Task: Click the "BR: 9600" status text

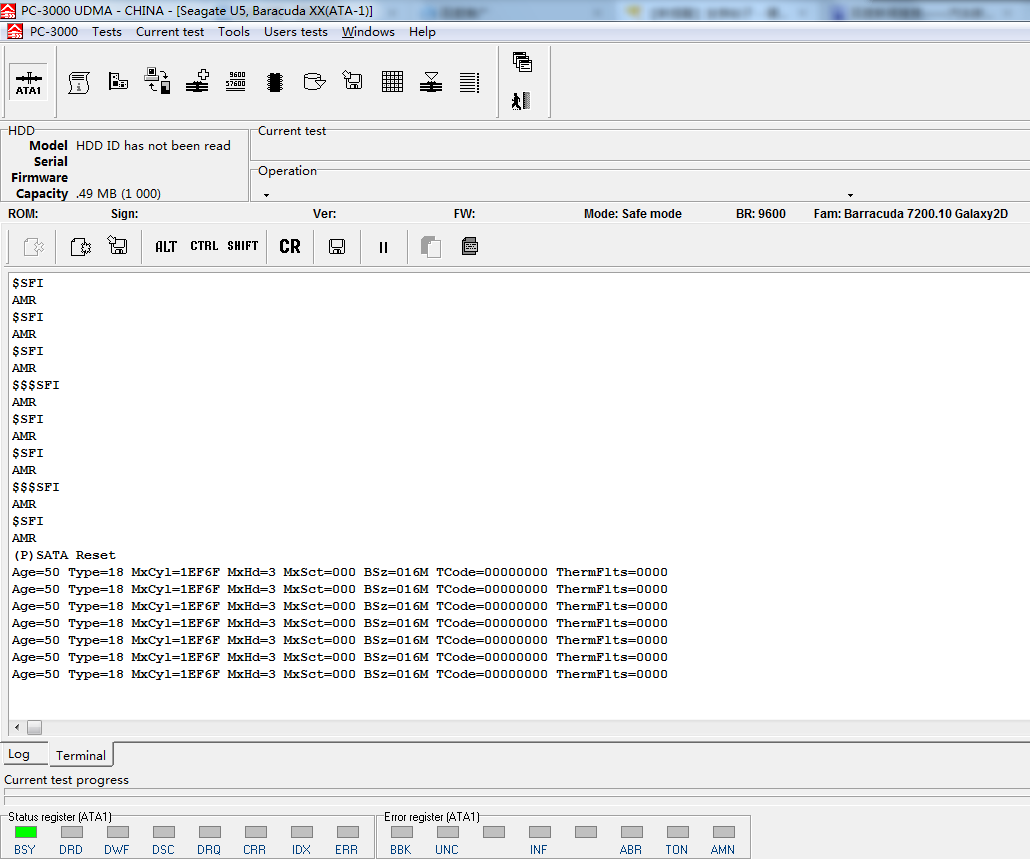Action: tap(761, 214)
